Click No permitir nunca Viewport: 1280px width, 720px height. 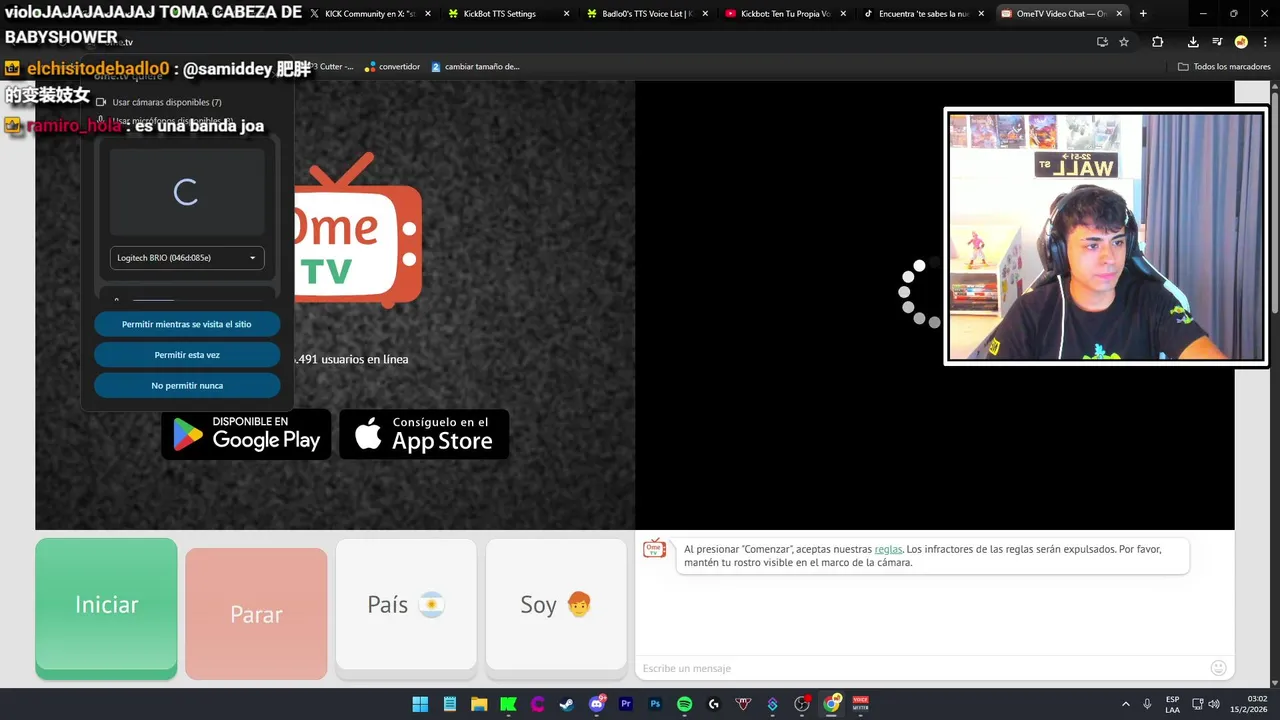[187, 385]
